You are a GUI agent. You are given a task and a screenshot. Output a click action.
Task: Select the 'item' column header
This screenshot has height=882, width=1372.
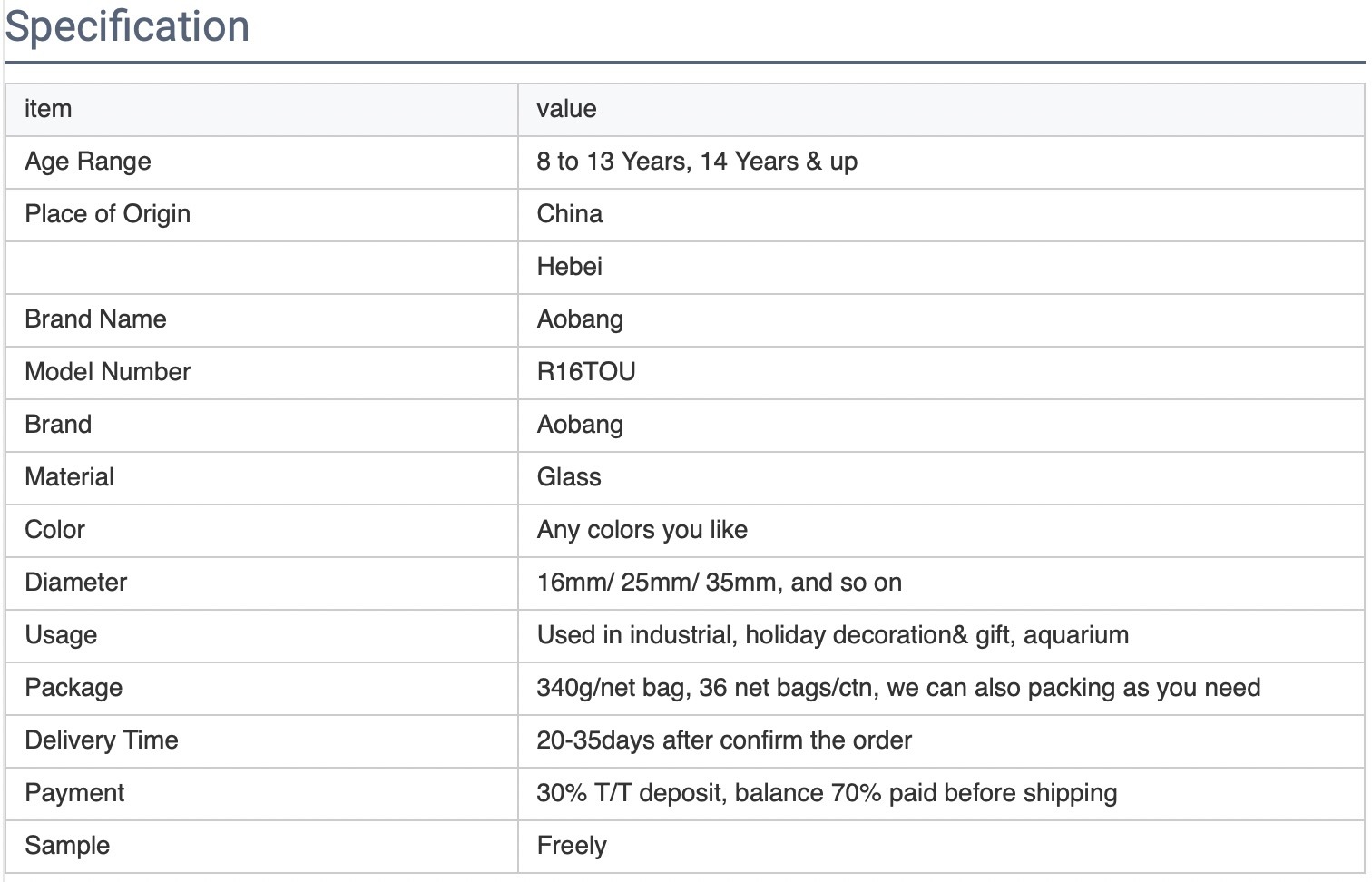[x=261, y=110]
